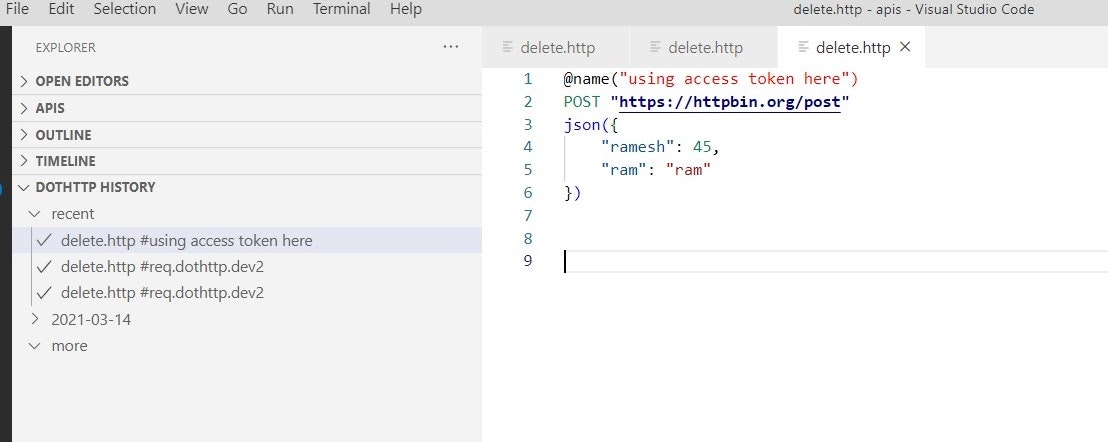The width and height of the screenshot is (1108, 442).
Task: Click file icon on second delete.http tab
Action: coord(655,47)
